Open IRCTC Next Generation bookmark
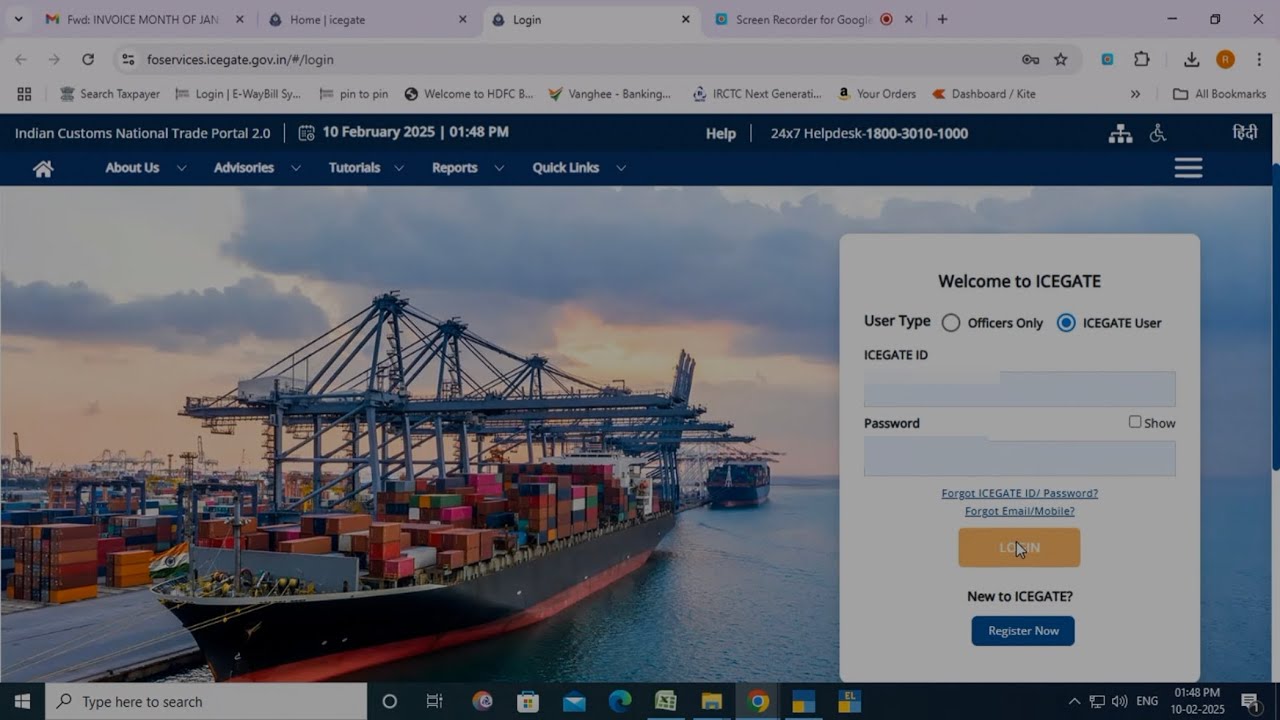The width and height of the screenshot is (1280, 720). [x=757, y=94]
